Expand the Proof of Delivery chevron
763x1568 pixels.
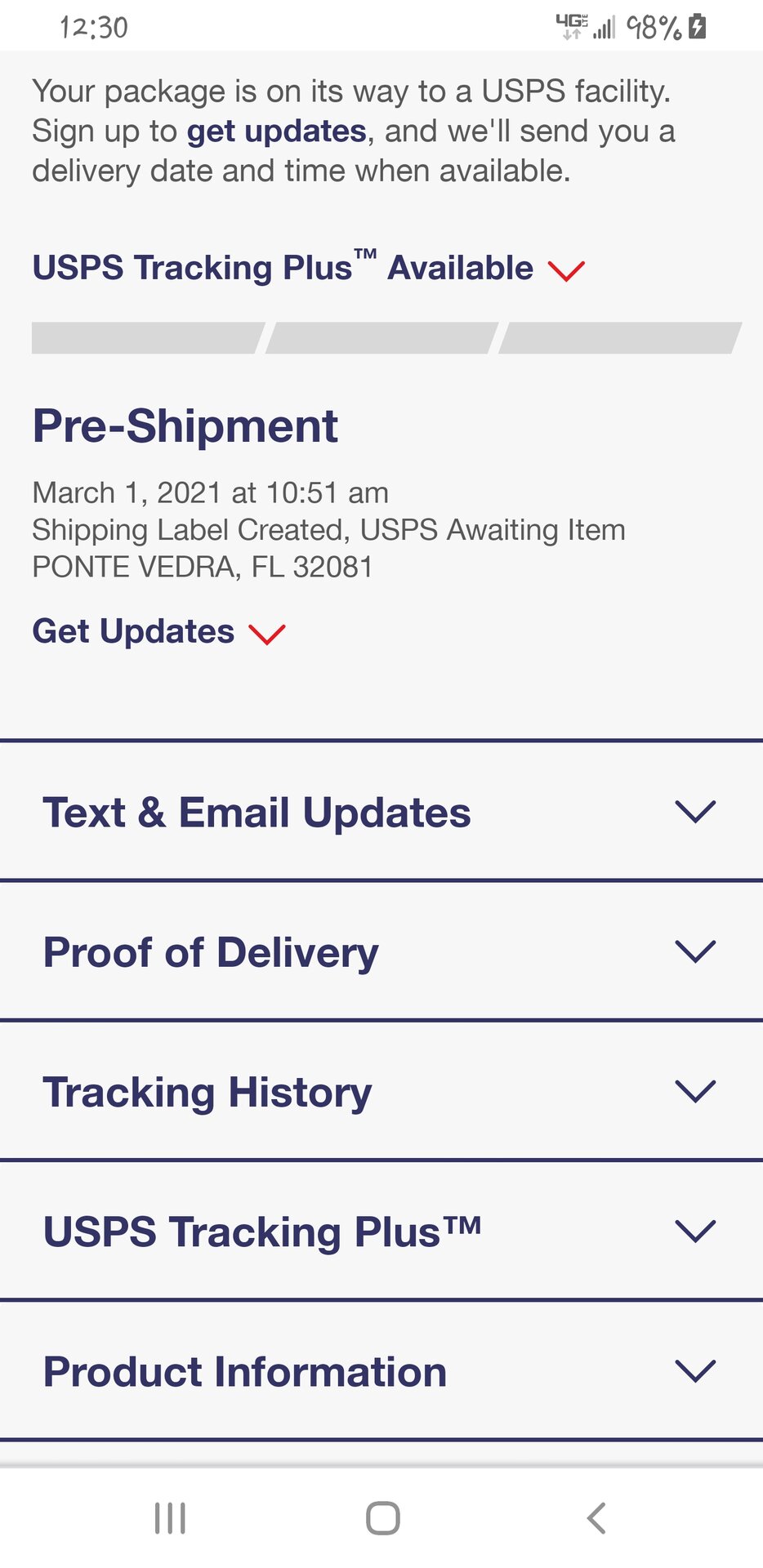click(695, 951)
